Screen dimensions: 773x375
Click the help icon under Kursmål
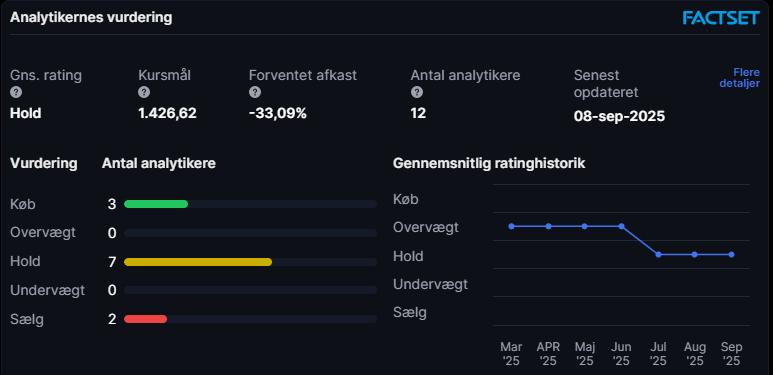pos(144,92)
